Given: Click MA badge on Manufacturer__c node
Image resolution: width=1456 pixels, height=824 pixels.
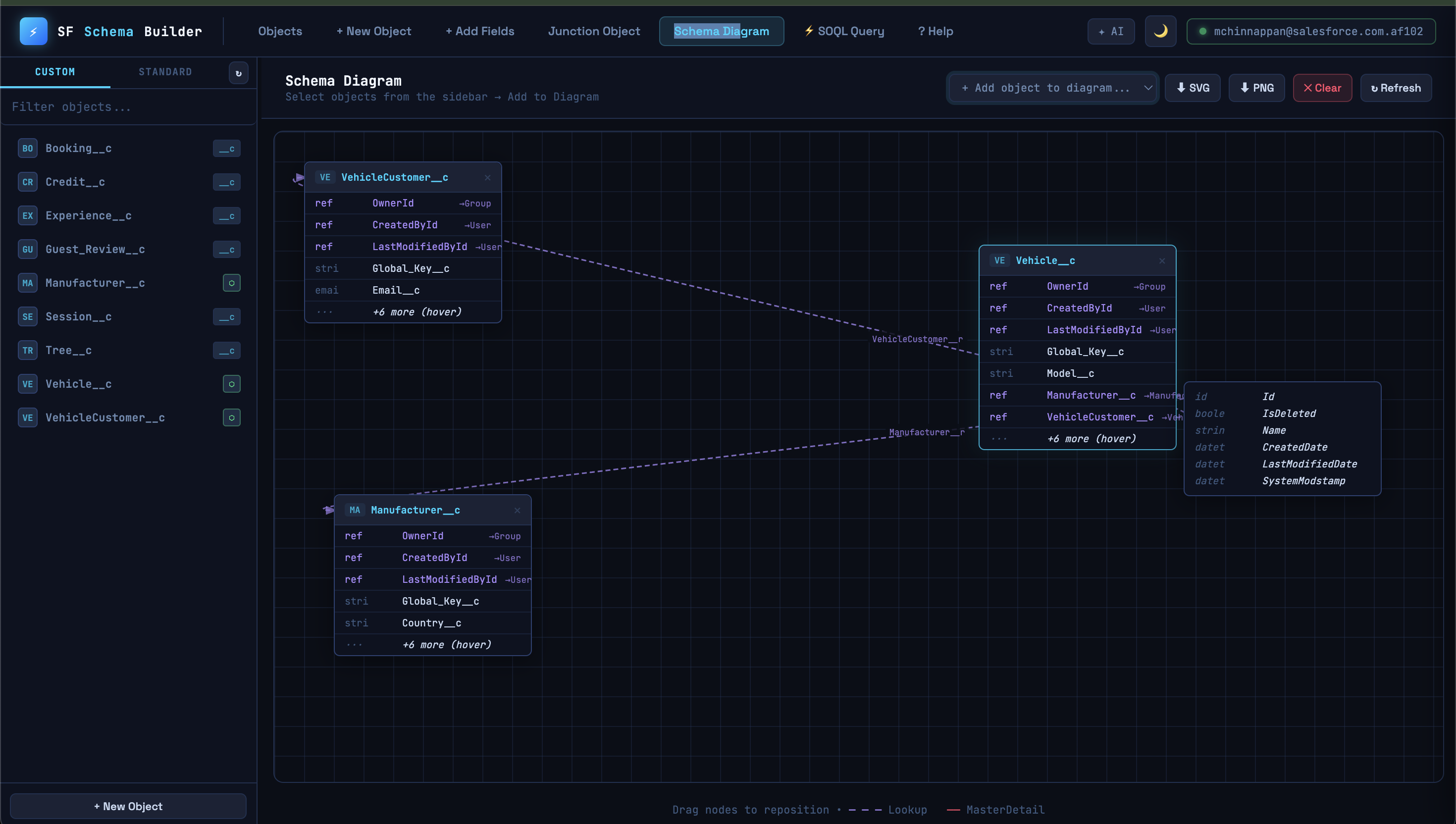Looking at the screenshot, I should click(355, 511).
